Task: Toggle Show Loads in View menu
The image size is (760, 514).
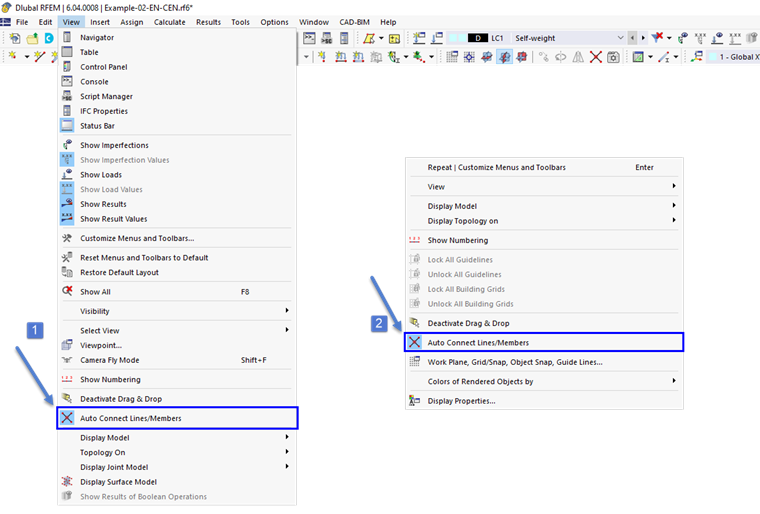Action: [177, 175]
